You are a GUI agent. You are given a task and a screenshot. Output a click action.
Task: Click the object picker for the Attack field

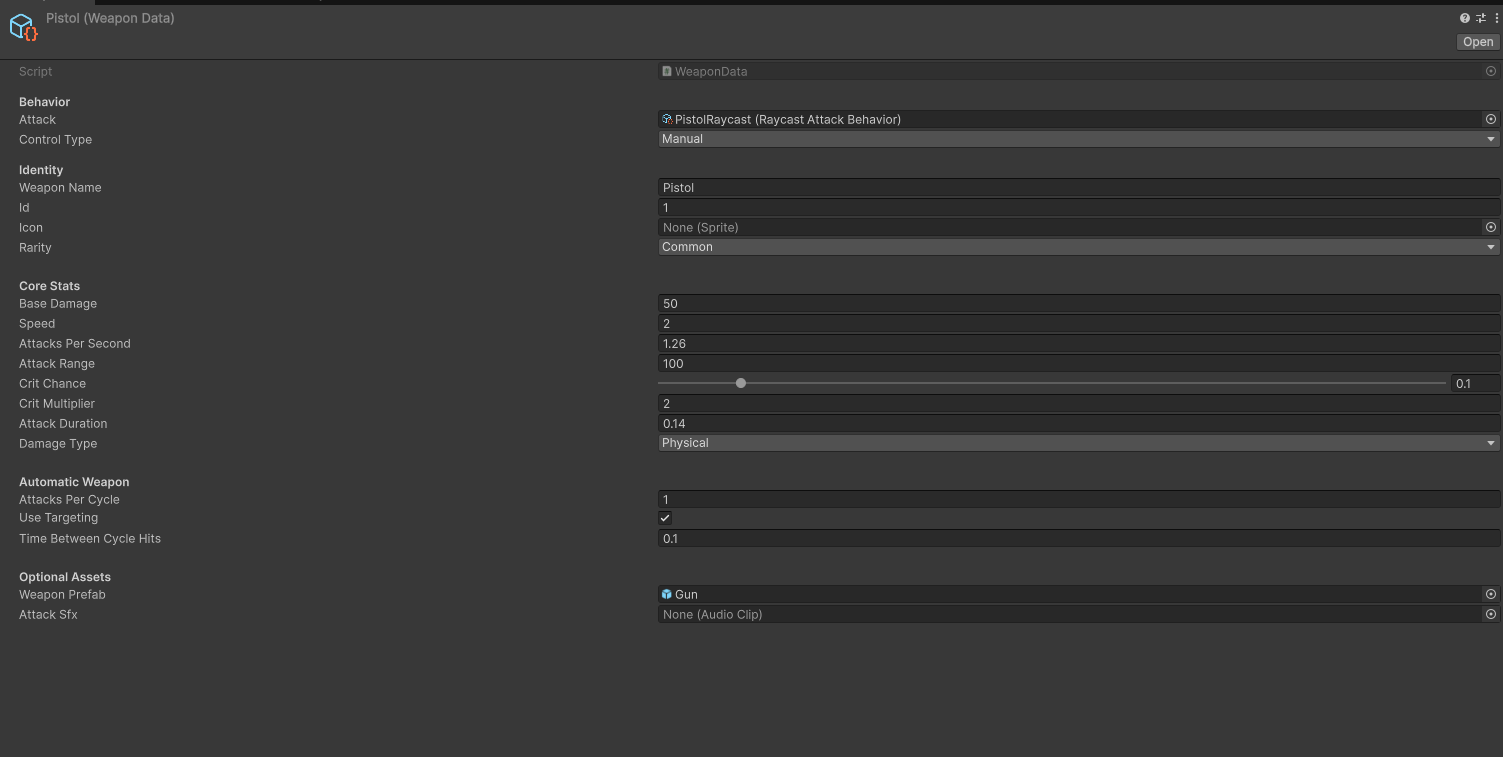click(1491, 119)
